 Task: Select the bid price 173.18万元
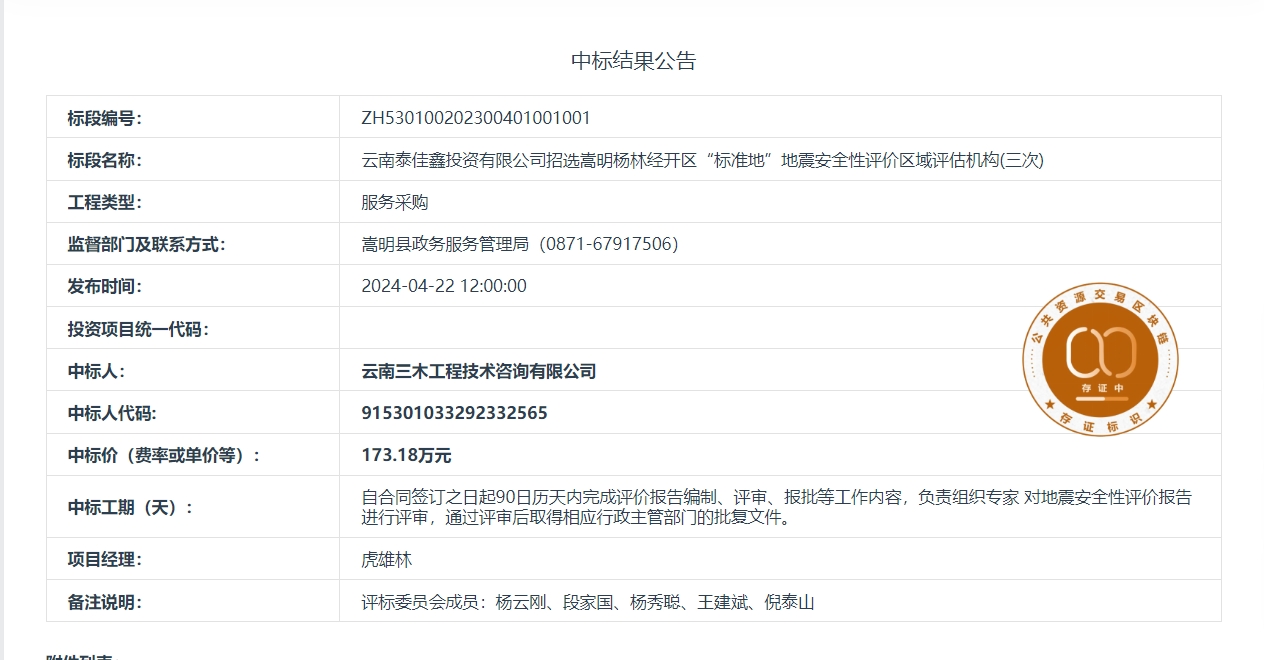pos(407,455)
